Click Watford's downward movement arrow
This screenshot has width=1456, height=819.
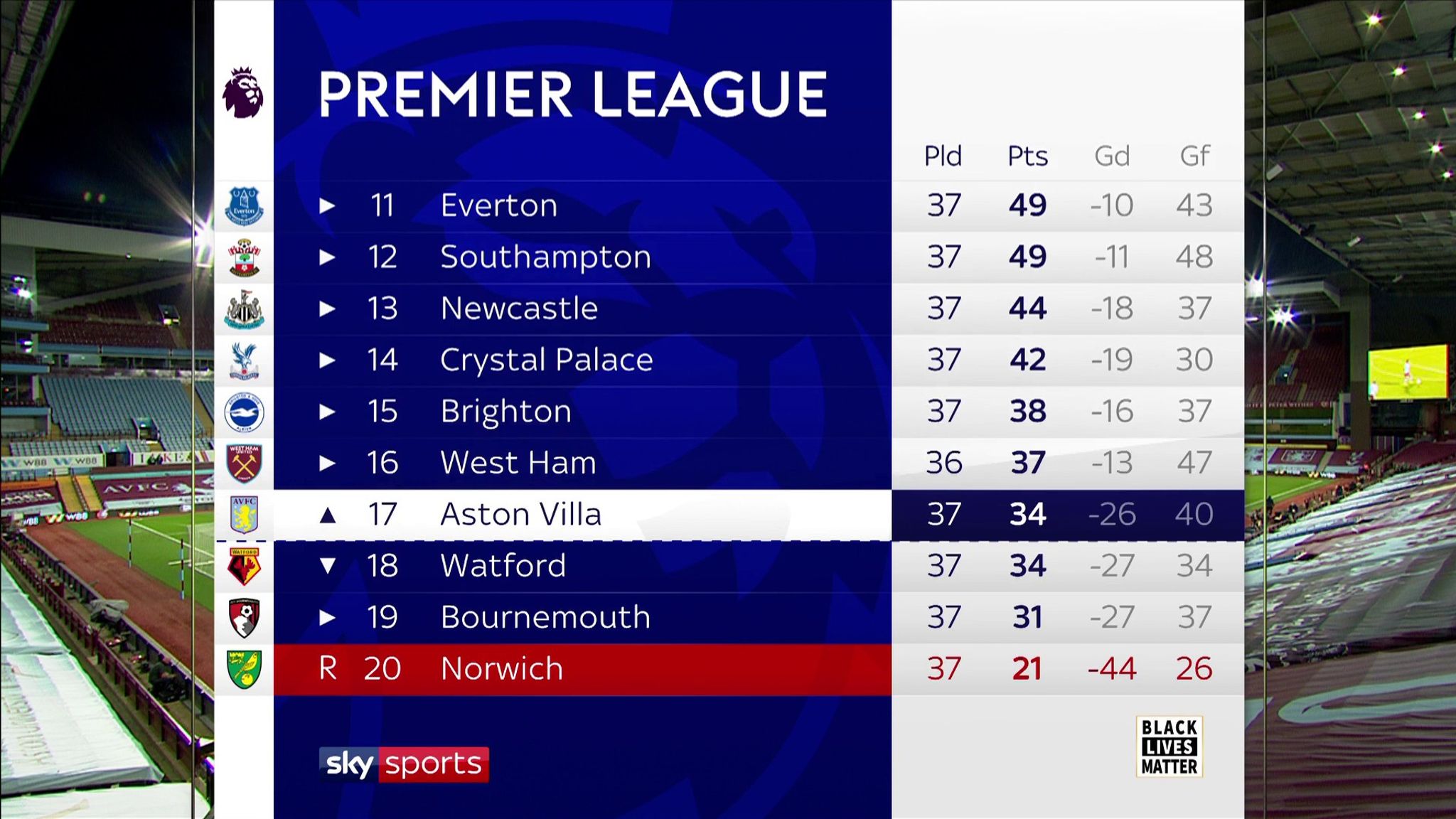point(328,566)
